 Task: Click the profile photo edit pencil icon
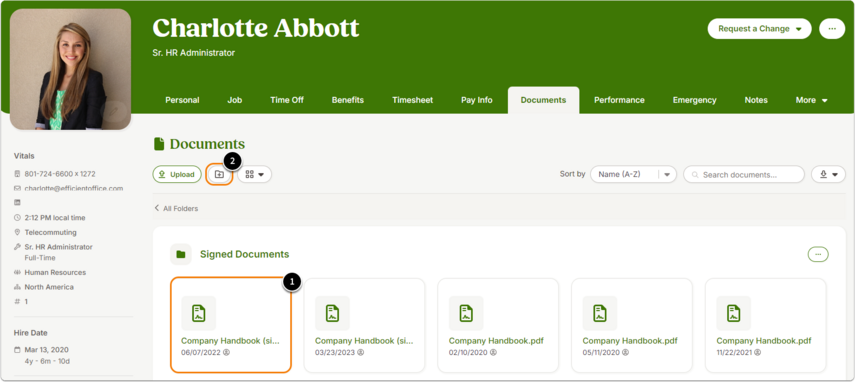coord(113,111)
